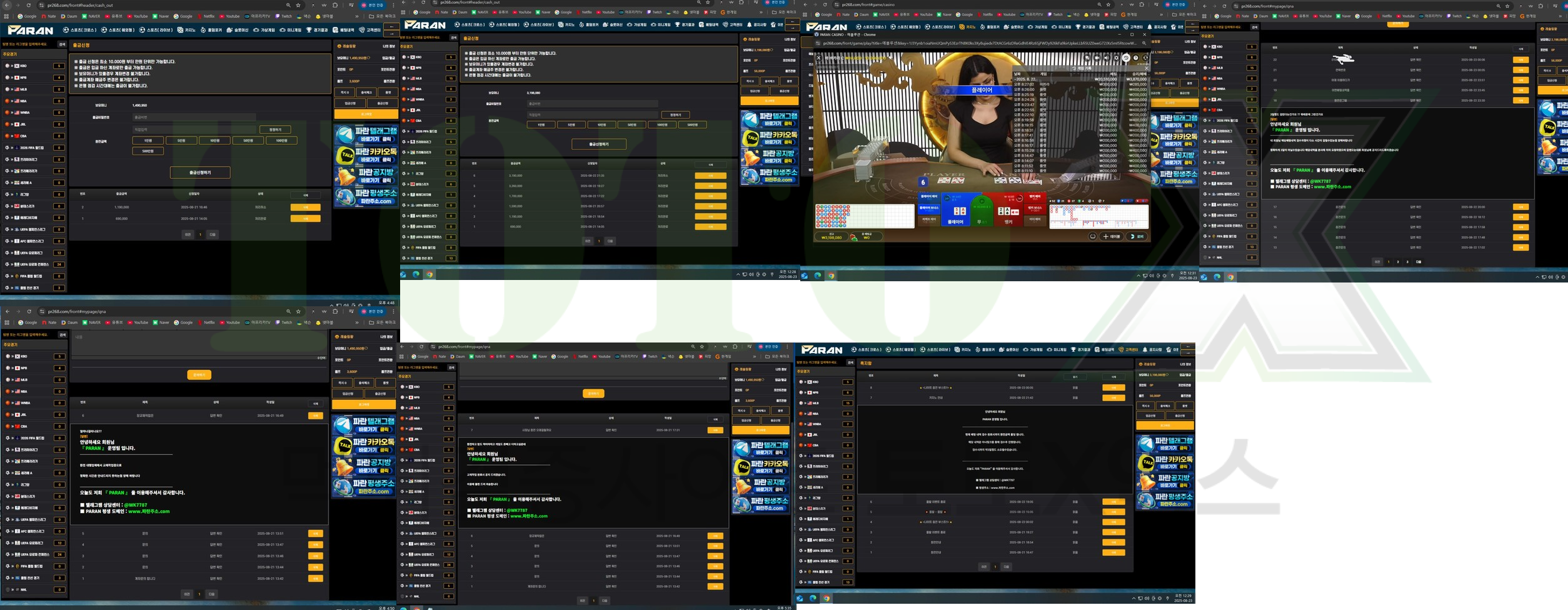Close the 게임 기록 history panel in casino game
This screenshot has width=1568, height=610.
1147,68
